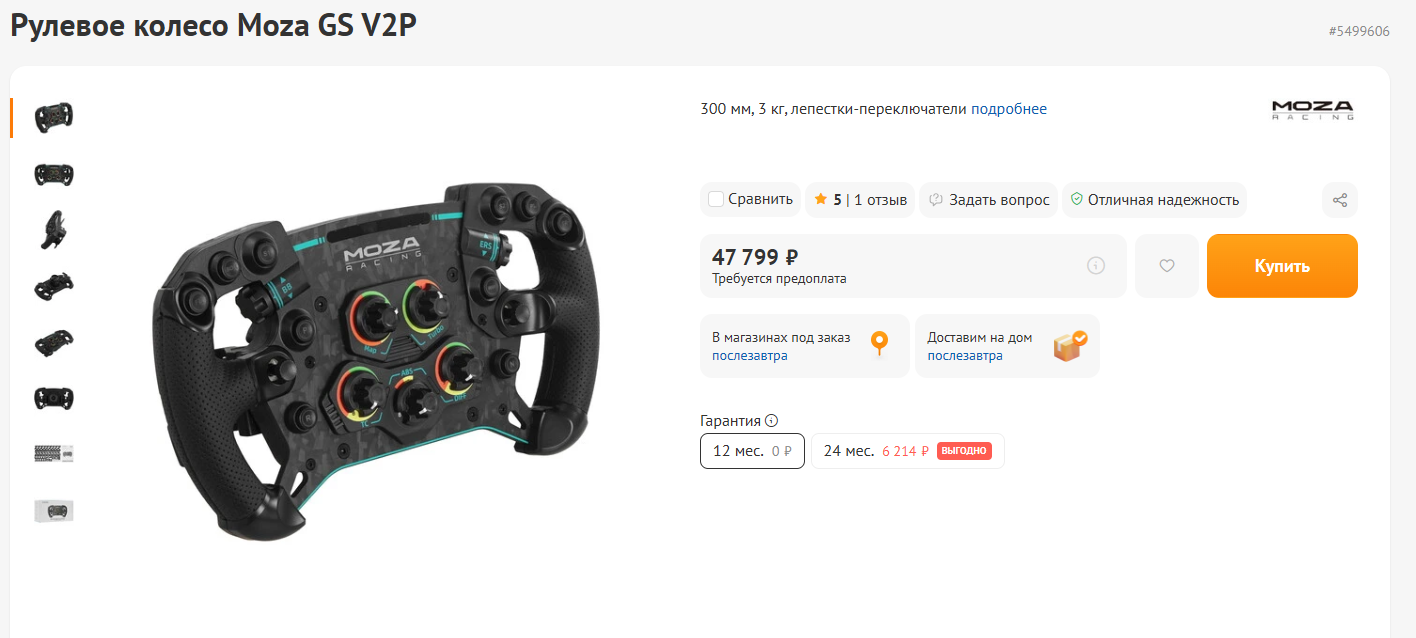
Task: Click the star rating 5 icon
Action: [821, 199]
